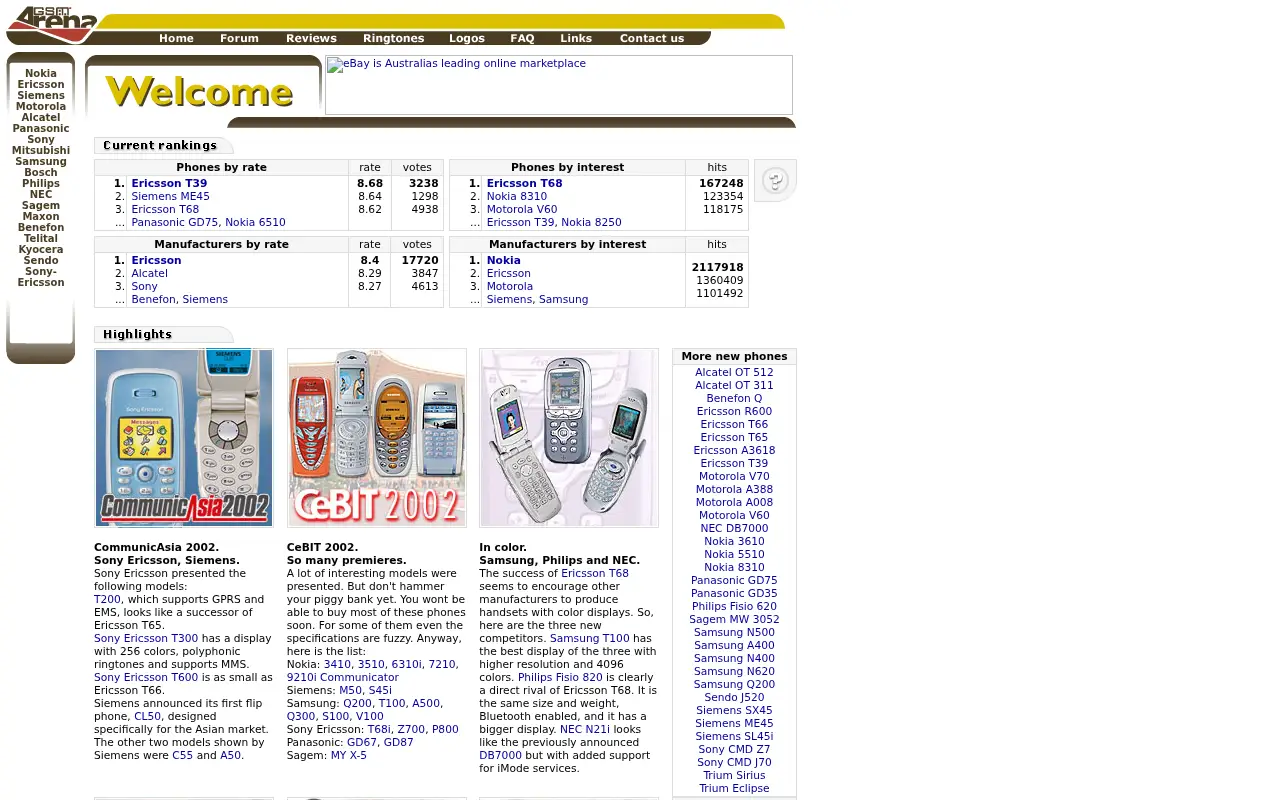Image resolution: width=1280 pixels, height=800 pixels.
Task: Open the MY X-5 Sagem link
Action: pos(349,755)
